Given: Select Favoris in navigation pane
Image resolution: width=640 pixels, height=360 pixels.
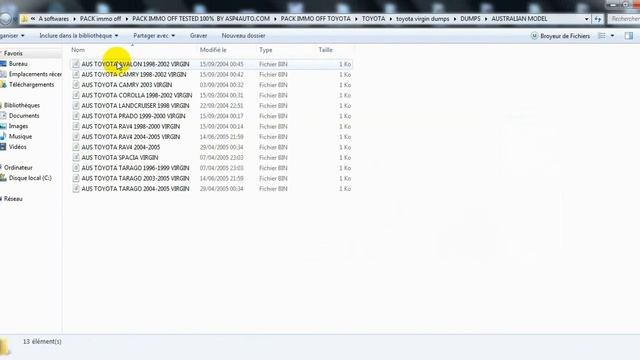Looking at the screenshot, I should pyautogui.click(x=13, y=53).
